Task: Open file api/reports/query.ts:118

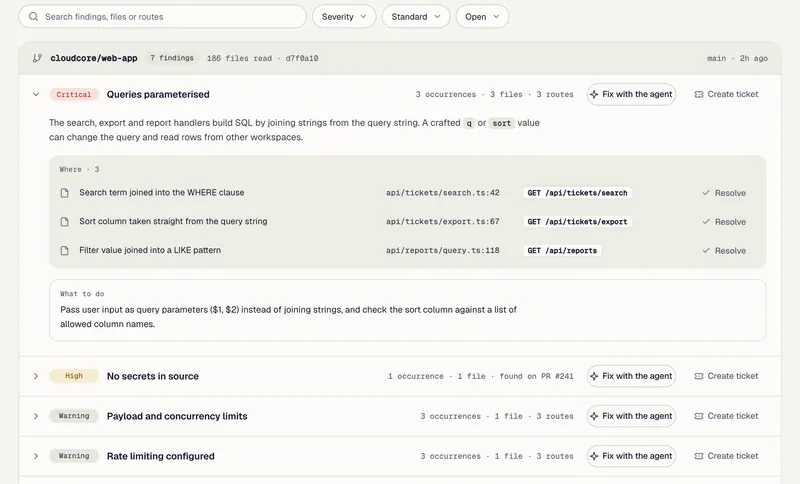Action: click(x=443, y=250)
